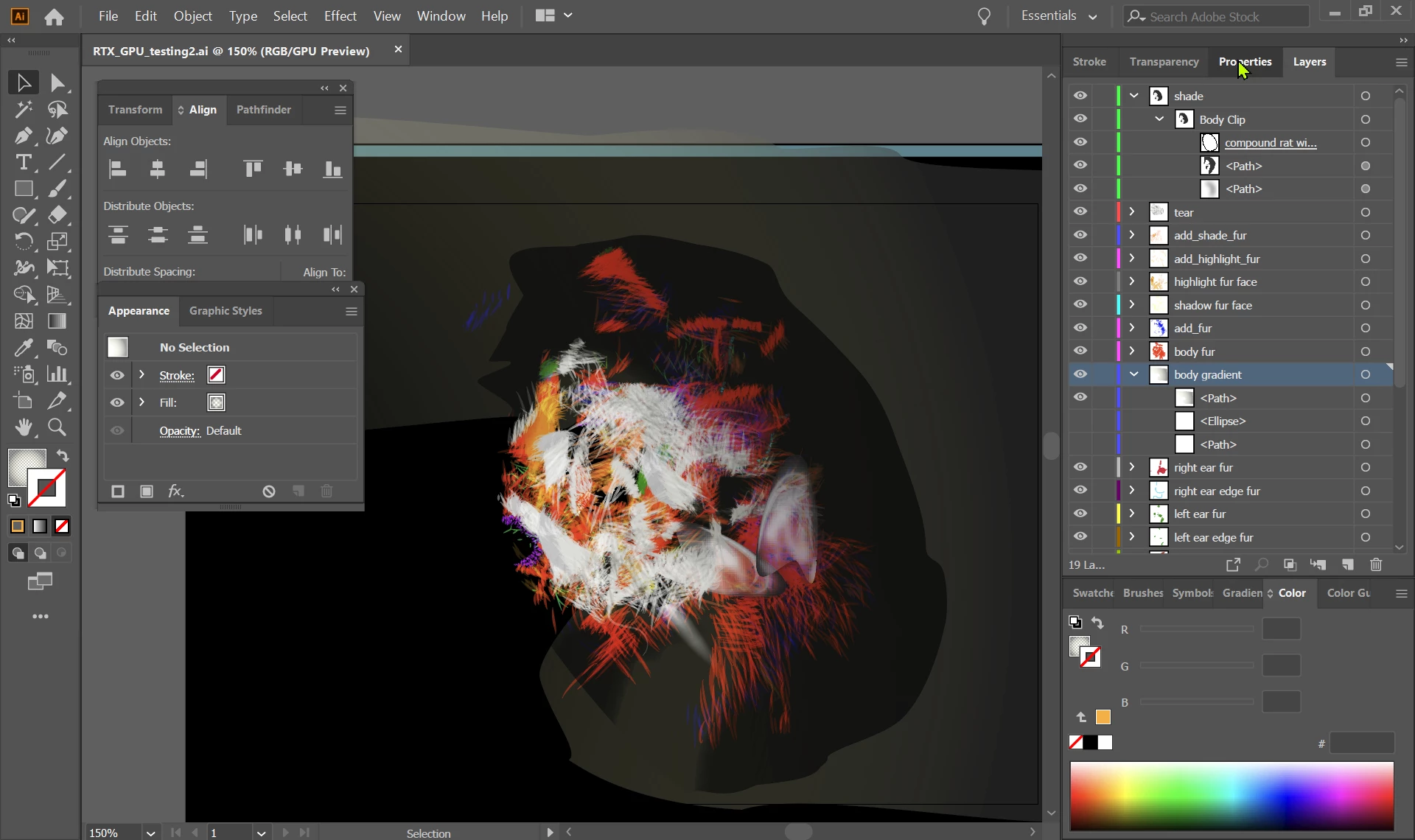1415x840 pixels.
Task: Open the Effect menu
Action: pos(340,15)
